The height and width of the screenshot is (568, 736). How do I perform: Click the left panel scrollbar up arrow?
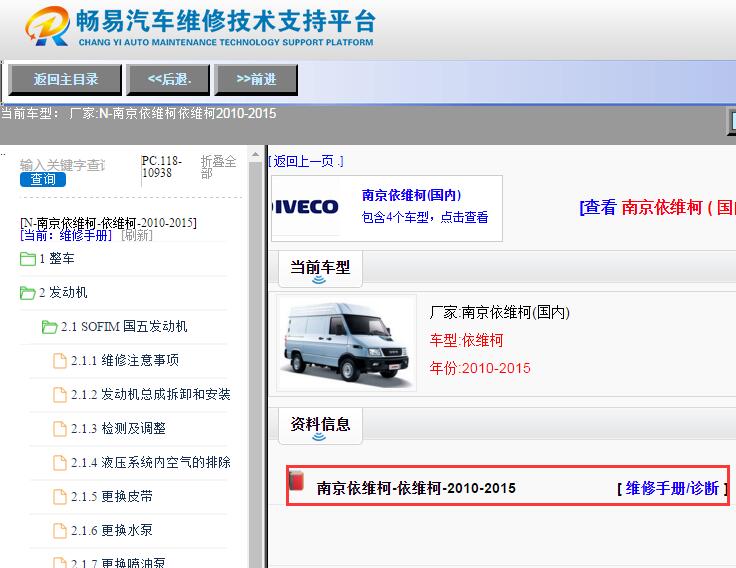[x=255, y=154]
